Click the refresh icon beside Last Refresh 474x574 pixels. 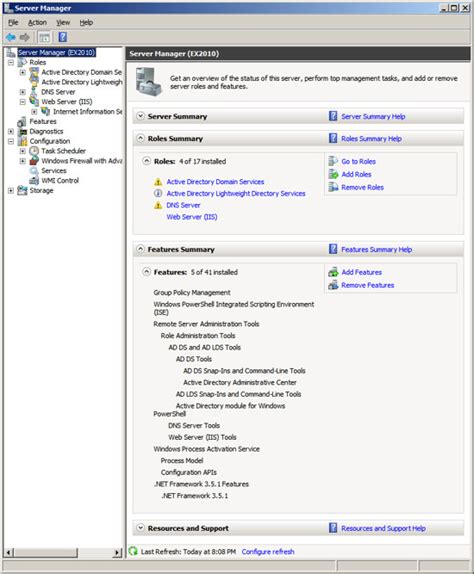pos(133,551)
